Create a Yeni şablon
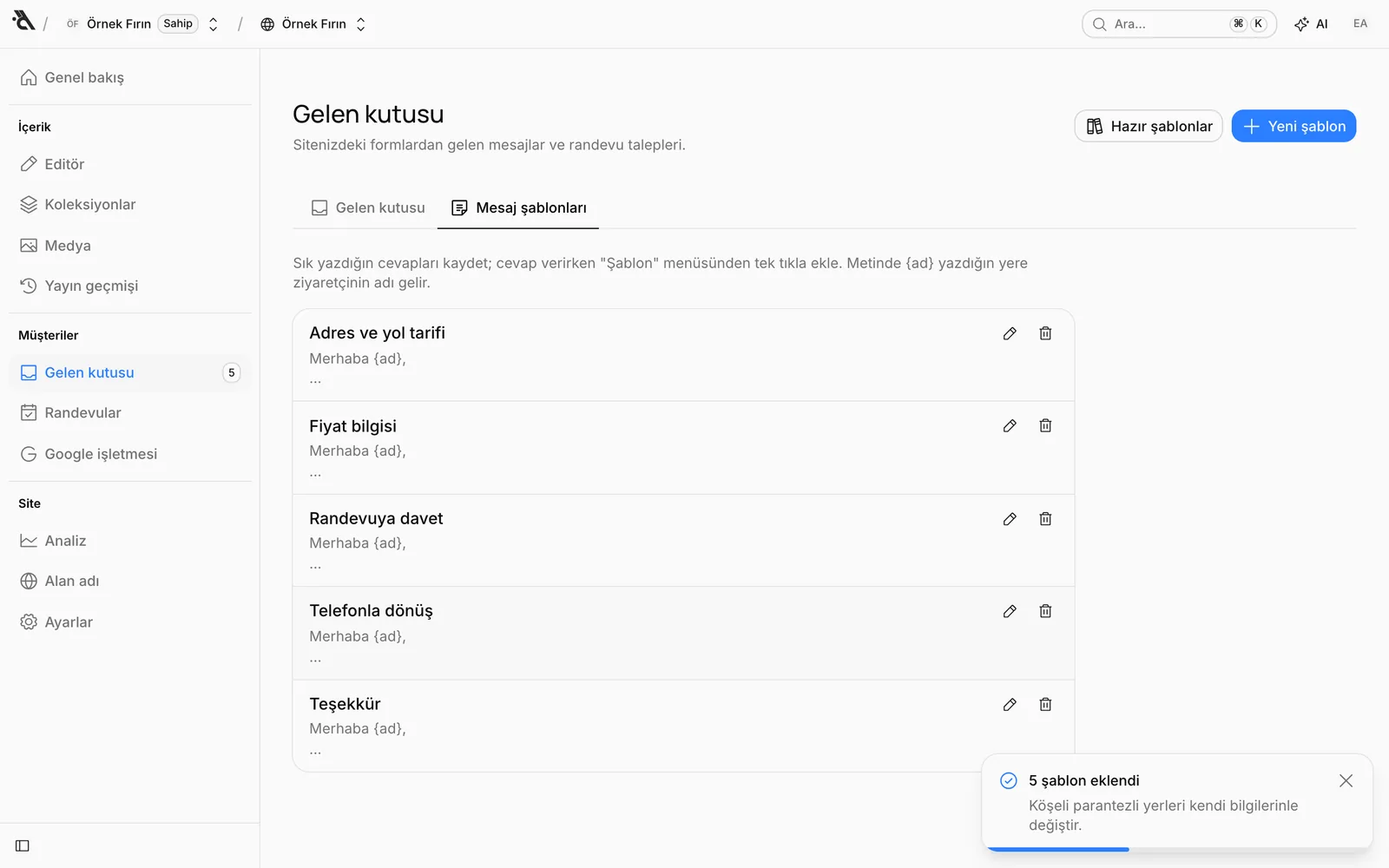The image size is (1389, 868). [1294, 126]
